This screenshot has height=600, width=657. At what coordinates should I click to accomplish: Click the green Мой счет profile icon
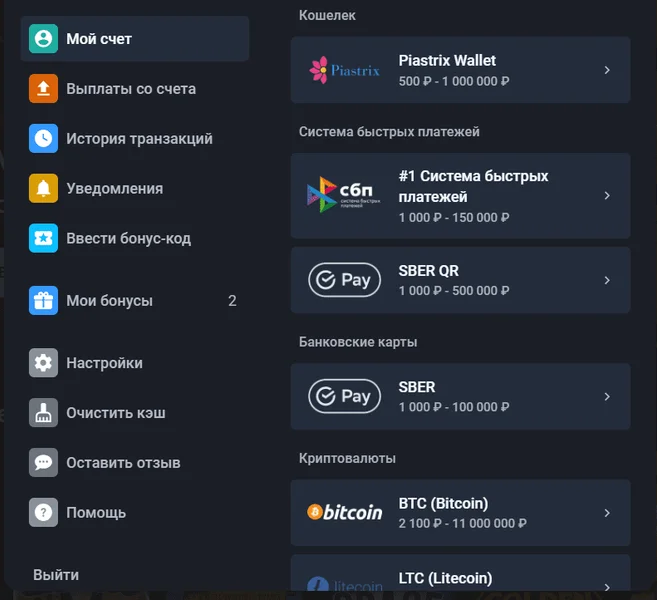click(43, 39)
